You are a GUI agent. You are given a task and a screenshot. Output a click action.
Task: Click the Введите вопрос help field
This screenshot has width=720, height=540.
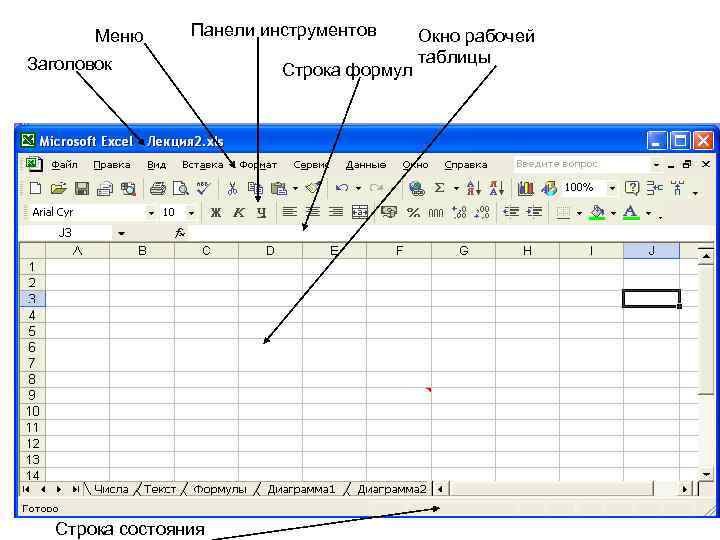tap(581, 164)
